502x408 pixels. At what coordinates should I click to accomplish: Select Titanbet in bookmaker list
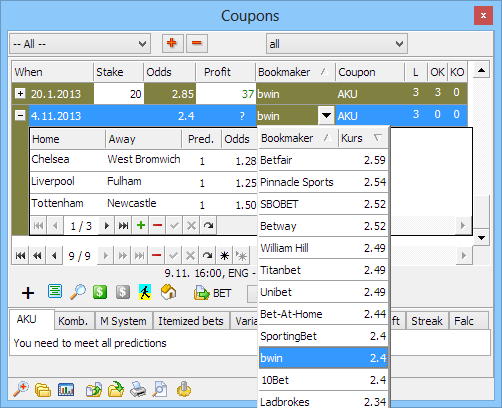click(323, 270)
